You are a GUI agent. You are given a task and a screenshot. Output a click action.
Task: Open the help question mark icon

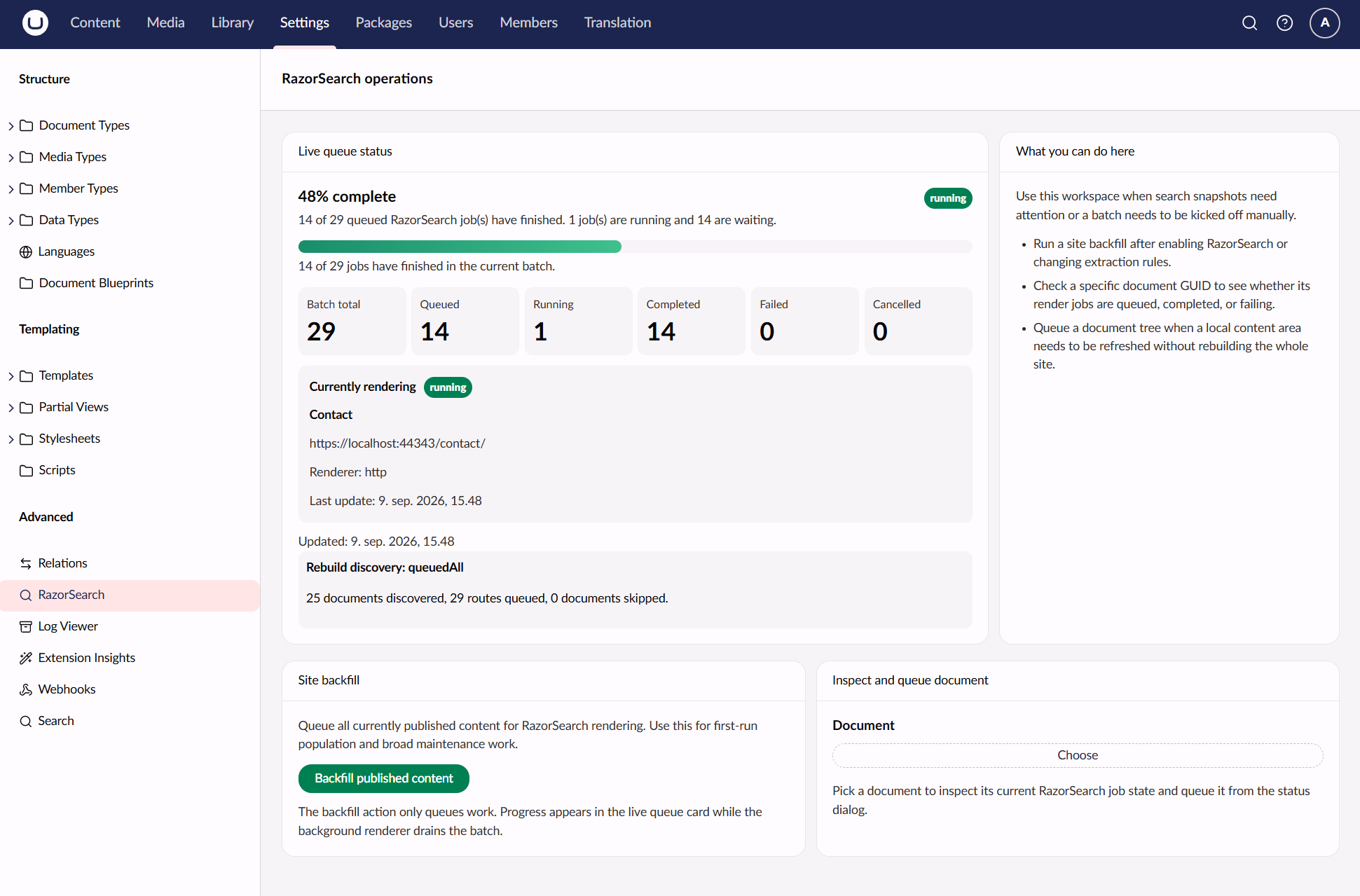[1284, 23]
